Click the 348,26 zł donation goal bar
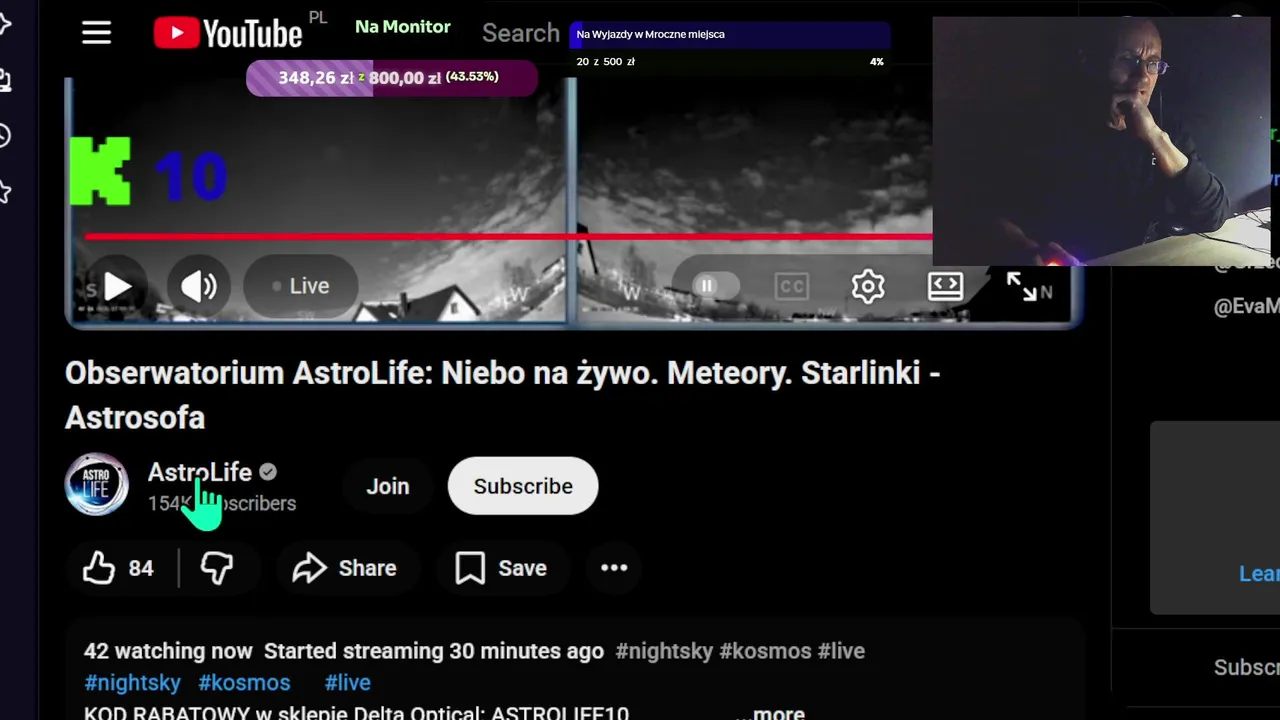The image size is (1280, 720). (x=392, y=77)
